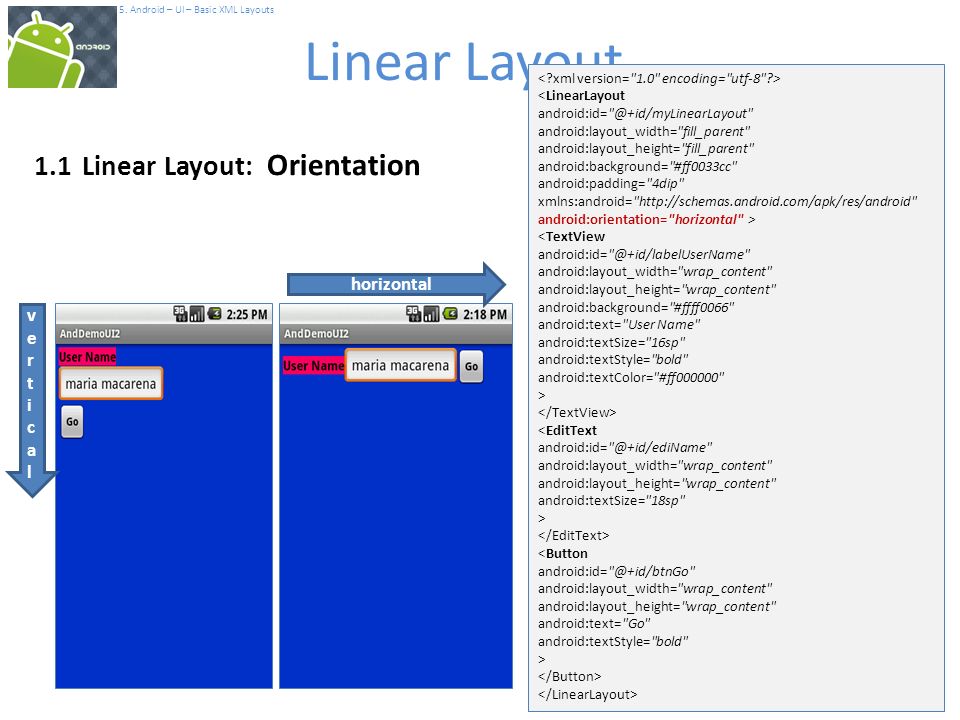Click the battery icon on the 2:18 PM phone
Image resolution: width=960 pixels, height=720 pixels.
pyautogui.click(x=450, y=314)
